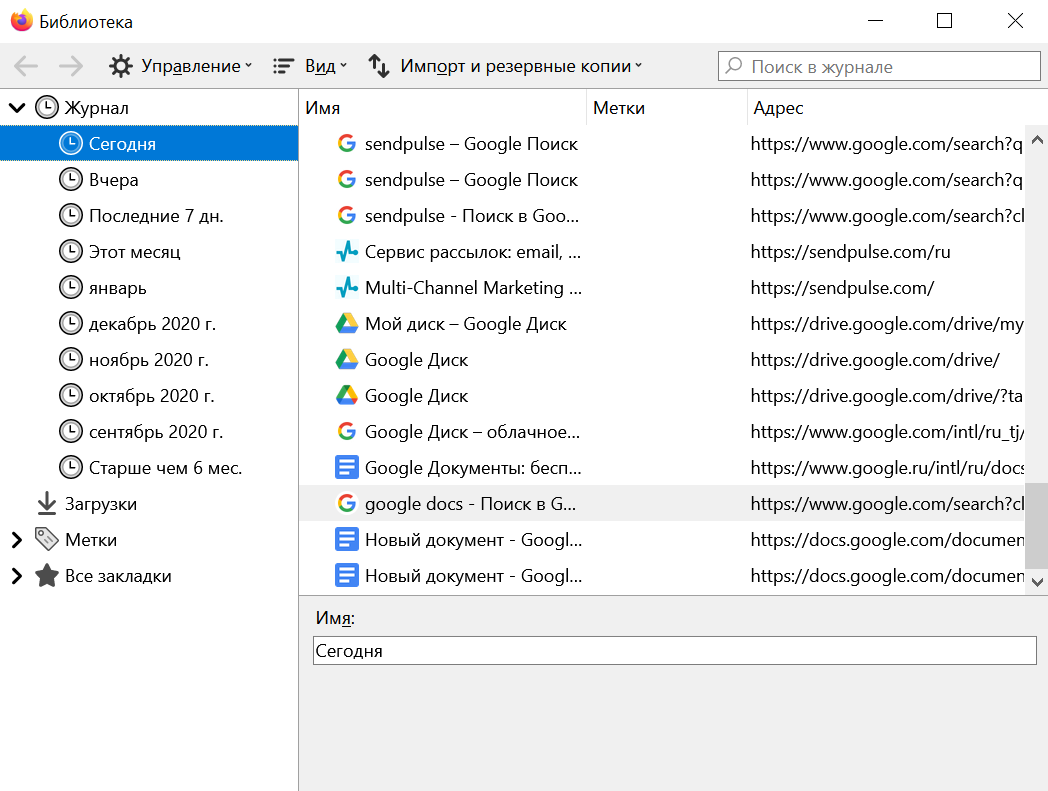The image size is (1048, 791).
Task: Click the SendPulse icon beside Сервис рассылок
Action: [346, 252]
